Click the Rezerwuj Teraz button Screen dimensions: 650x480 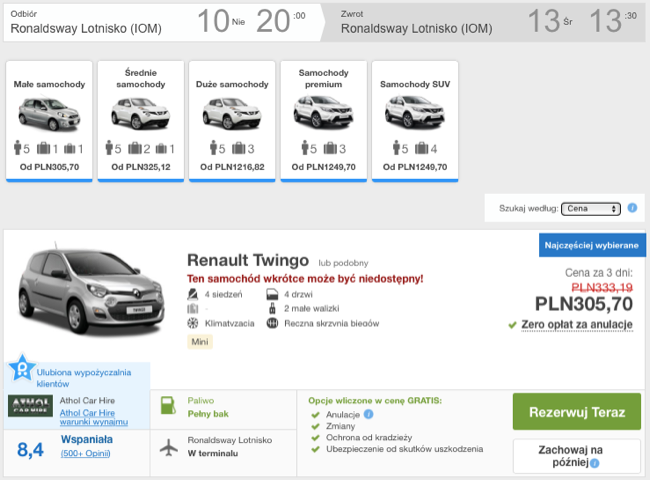pos(577,412)
